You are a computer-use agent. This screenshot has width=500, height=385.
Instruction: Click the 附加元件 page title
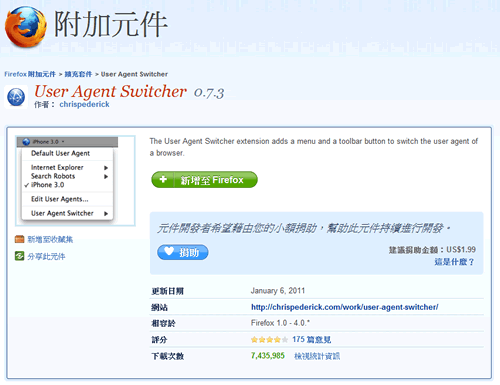coord(111,25)
